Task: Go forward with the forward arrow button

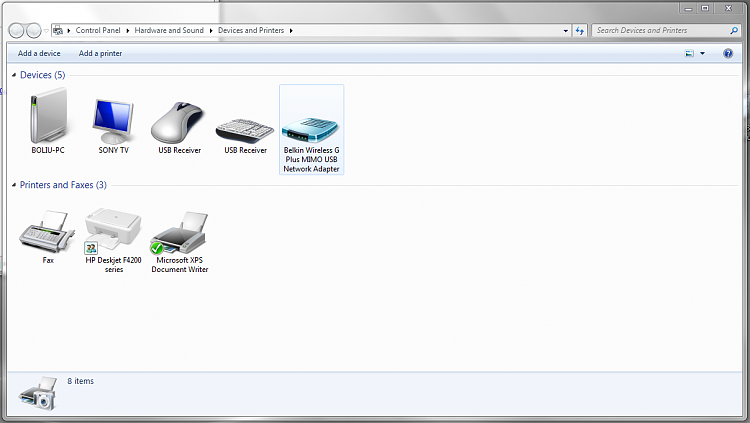Action: (33, 31)
